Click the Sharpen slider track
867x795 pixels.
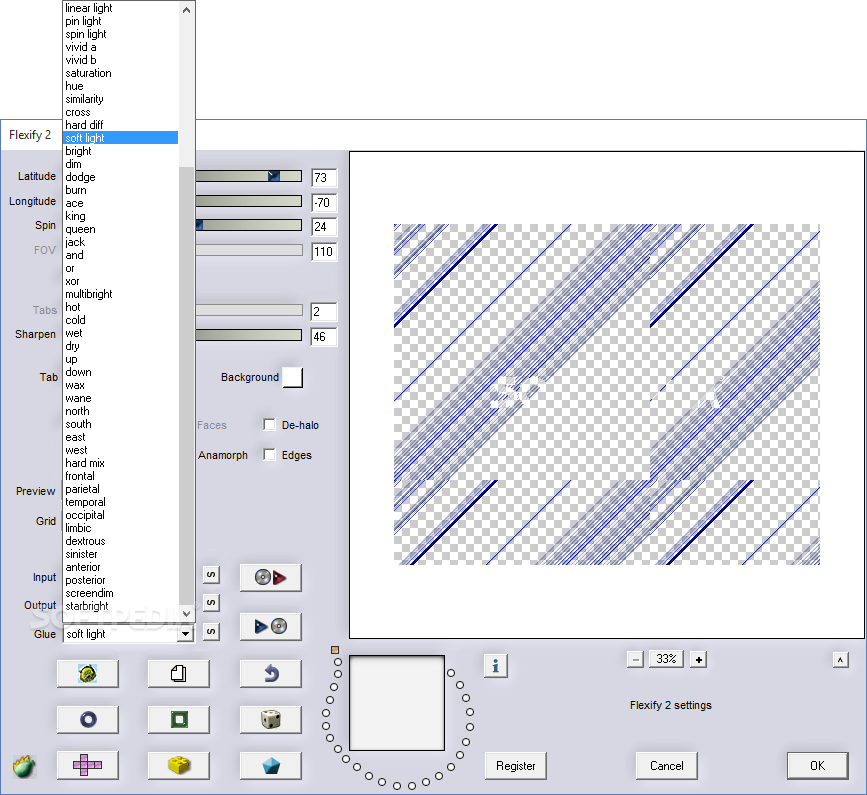click(249, 335)
